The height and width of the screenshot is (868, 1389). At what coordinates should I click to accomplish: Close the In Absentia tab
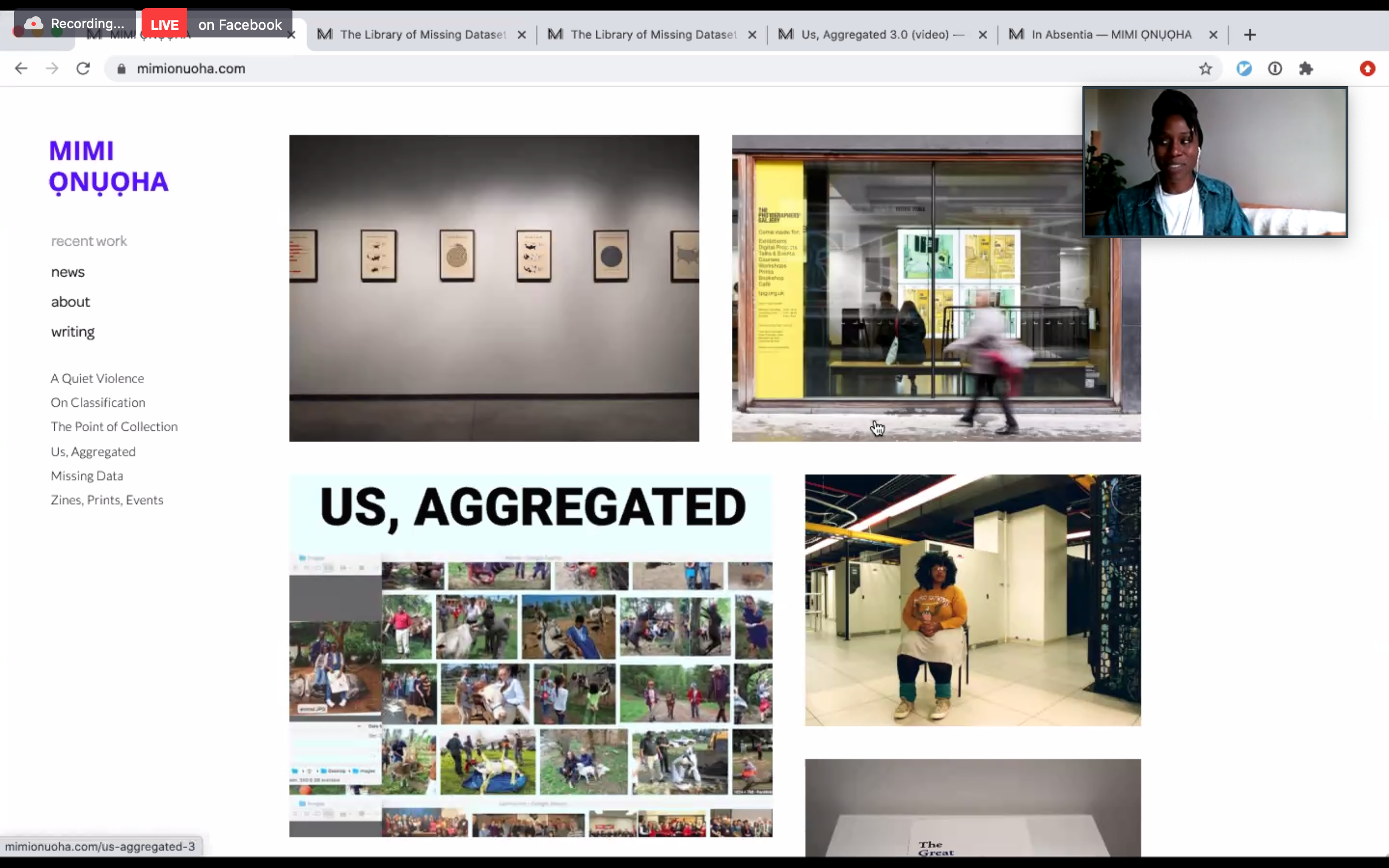(x=1213, y=34)
